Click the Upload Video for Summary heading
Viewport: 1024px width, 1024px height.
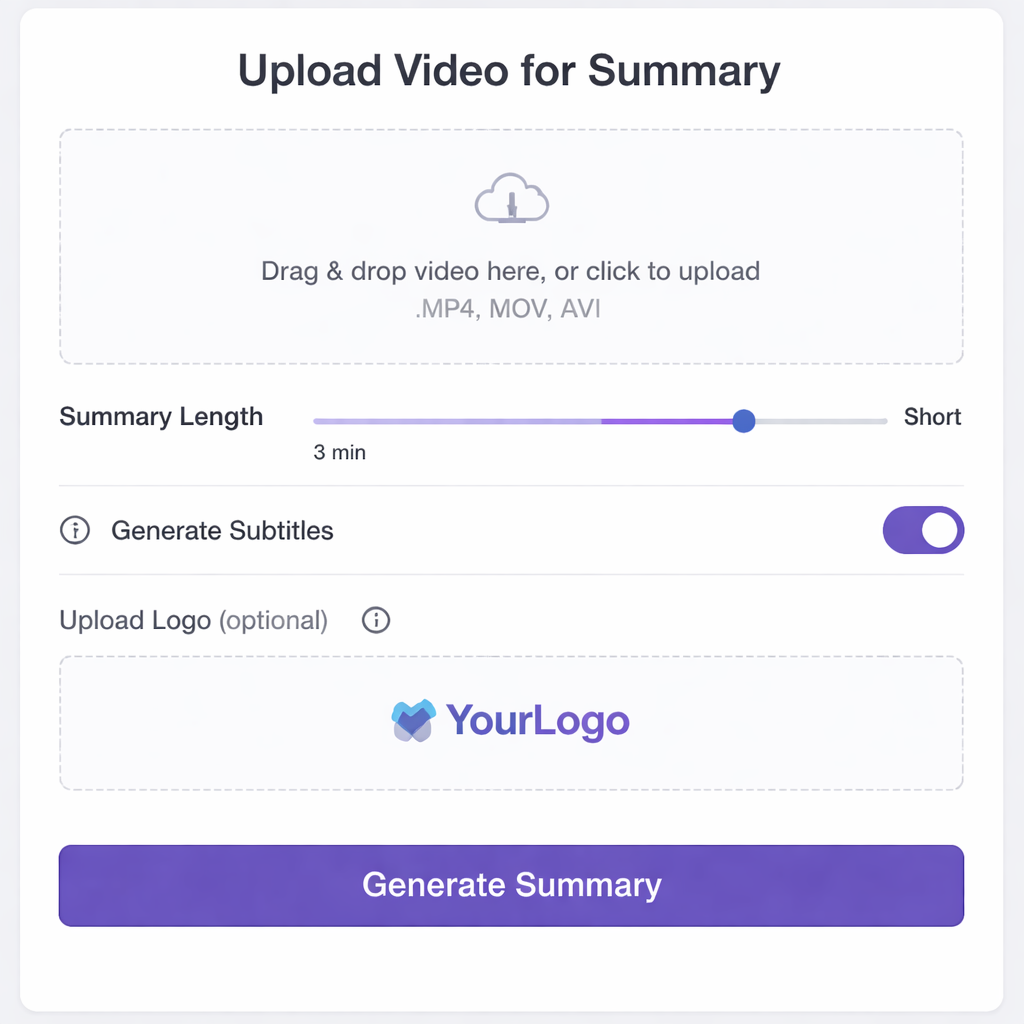point(508,70)
